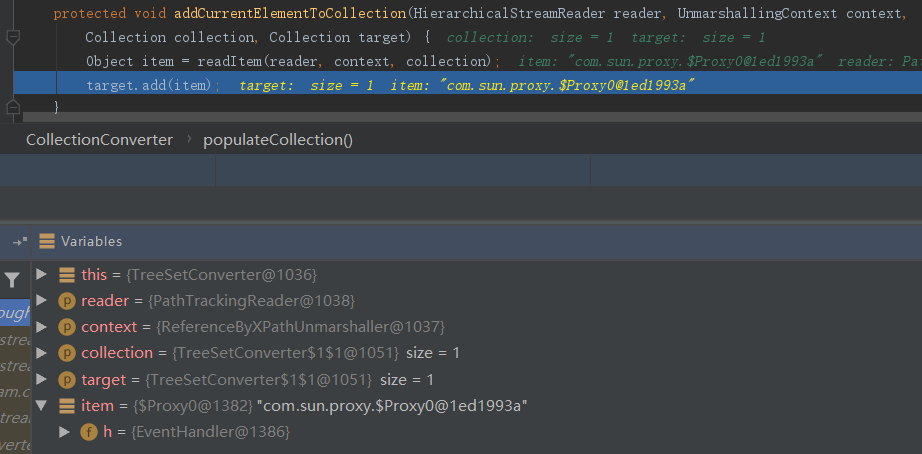Viewport: 922px width, 454px height.
Task: Click the frames filter funnel icon
Action: [12, 281]
